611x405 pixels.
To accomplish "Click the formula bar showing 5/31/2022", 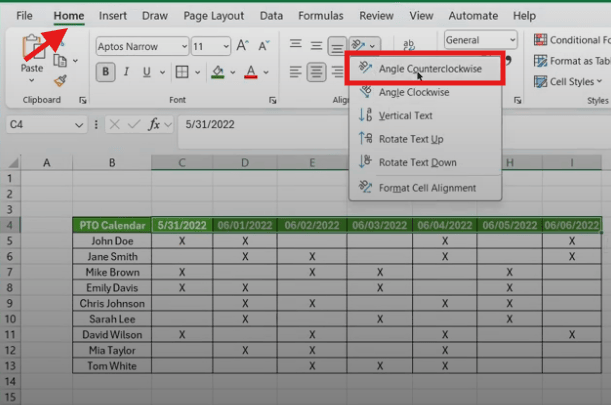I will (x=264, y=125).
